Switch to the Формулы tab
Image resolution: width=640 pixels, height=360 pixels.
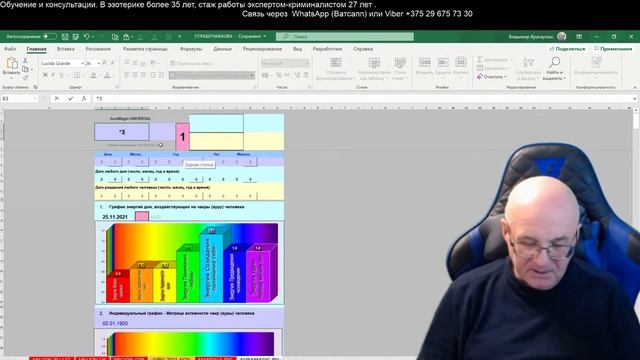tap(191, 49)
